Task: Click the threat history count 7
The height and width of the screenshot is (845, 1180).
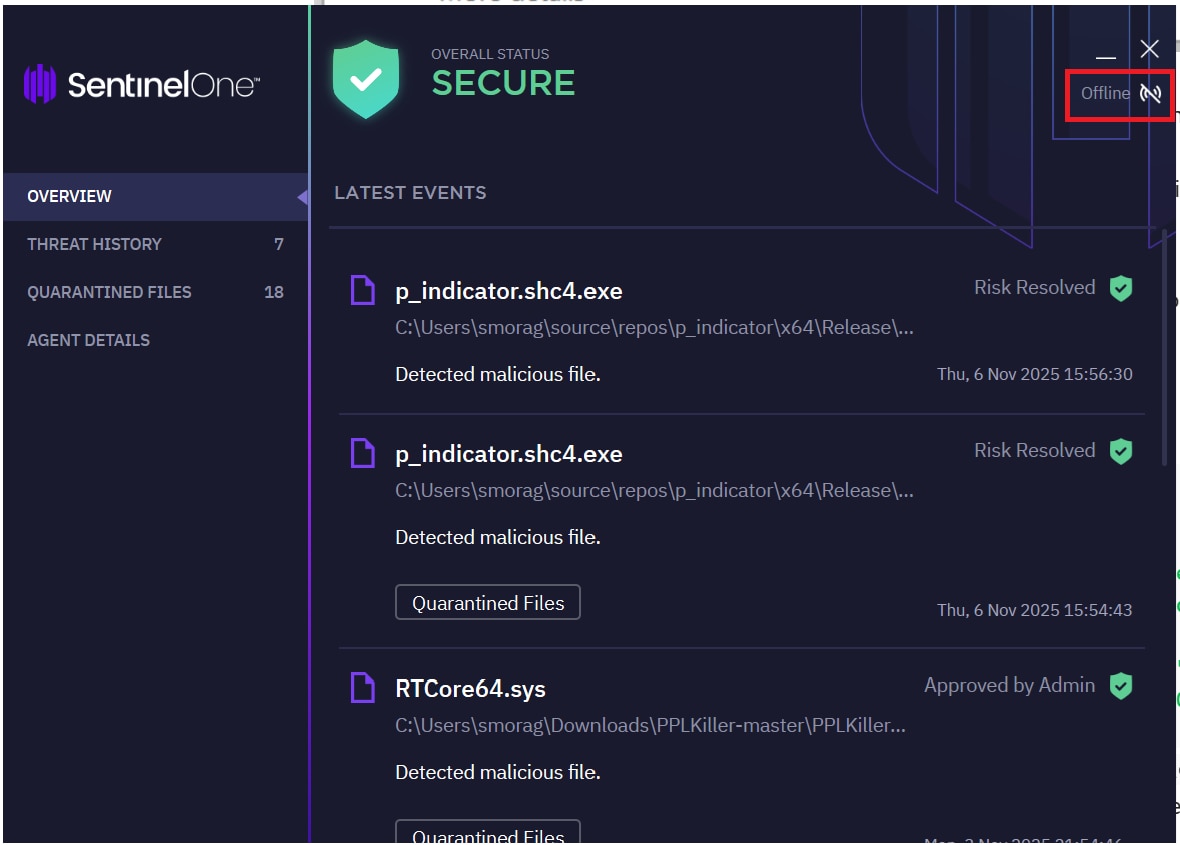Action: [x=279, y=245]
